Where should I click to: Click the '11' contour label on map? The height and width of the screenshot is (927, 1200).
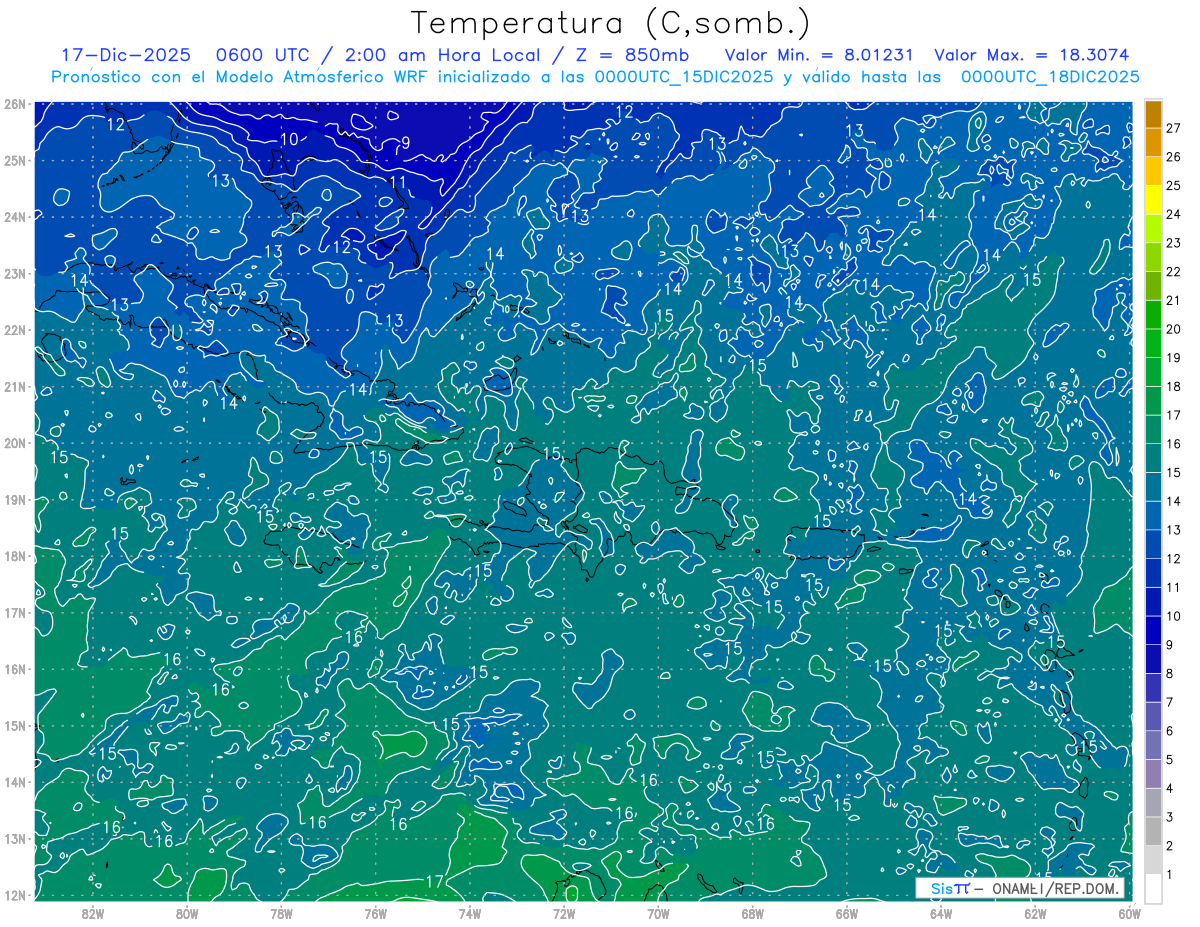click(398, 181)
